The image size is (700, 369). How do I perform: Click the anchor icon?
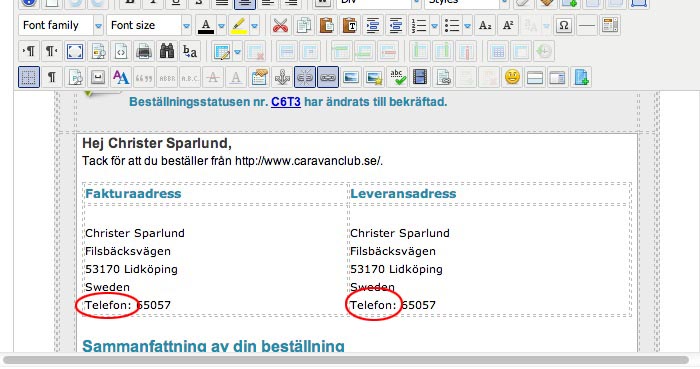(282, 78)
